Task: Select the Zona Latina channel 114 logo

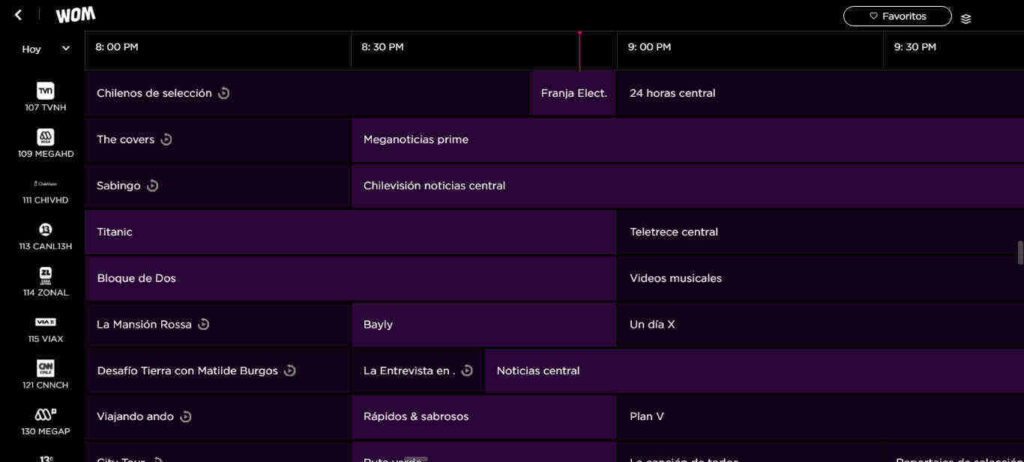Action: [x=45, y=275]
